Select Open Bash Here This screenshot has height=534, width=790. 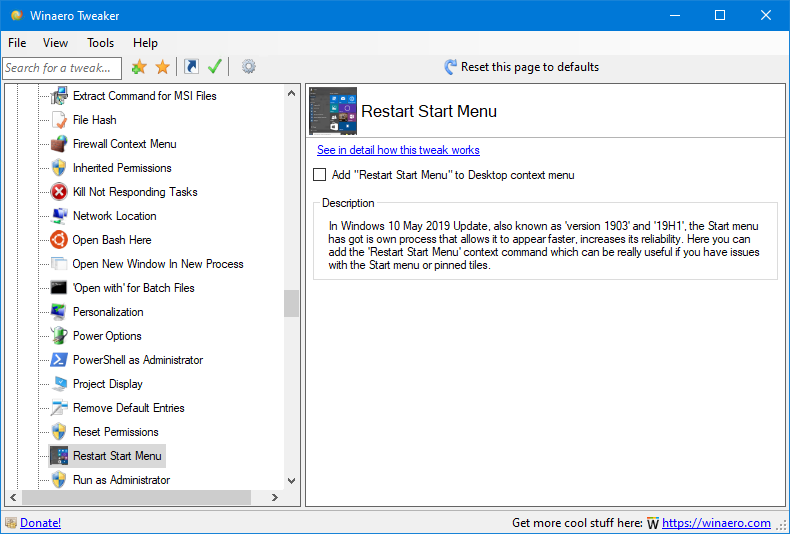pos(112,240)
